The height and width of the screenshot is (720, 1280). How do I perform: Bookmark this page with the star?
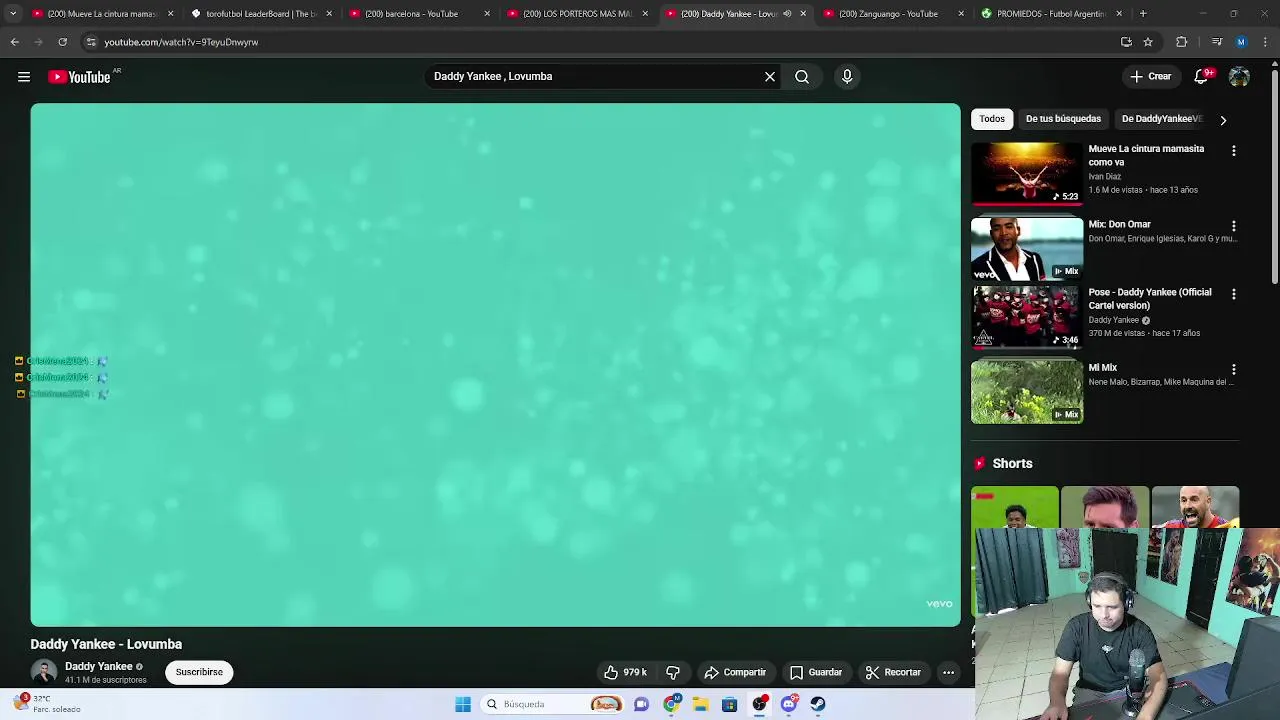click(x=1148, y=42)
